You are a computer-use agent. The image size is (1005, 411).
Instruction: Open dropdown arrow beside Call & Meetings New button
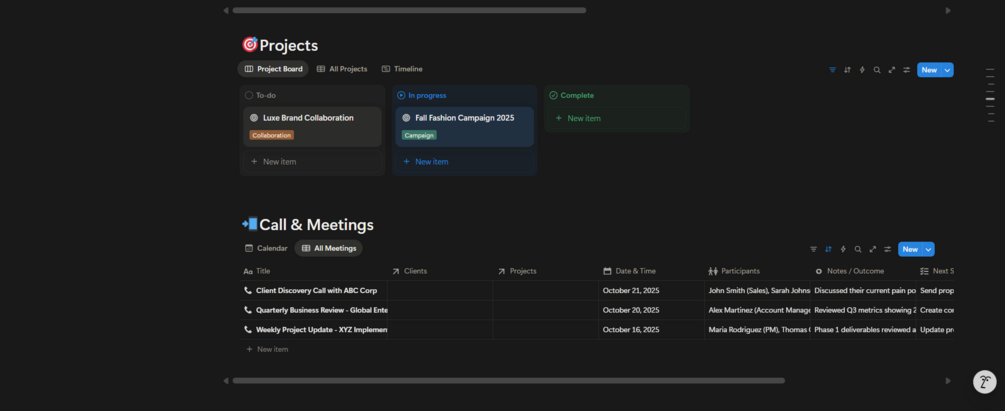coord(929,249)
